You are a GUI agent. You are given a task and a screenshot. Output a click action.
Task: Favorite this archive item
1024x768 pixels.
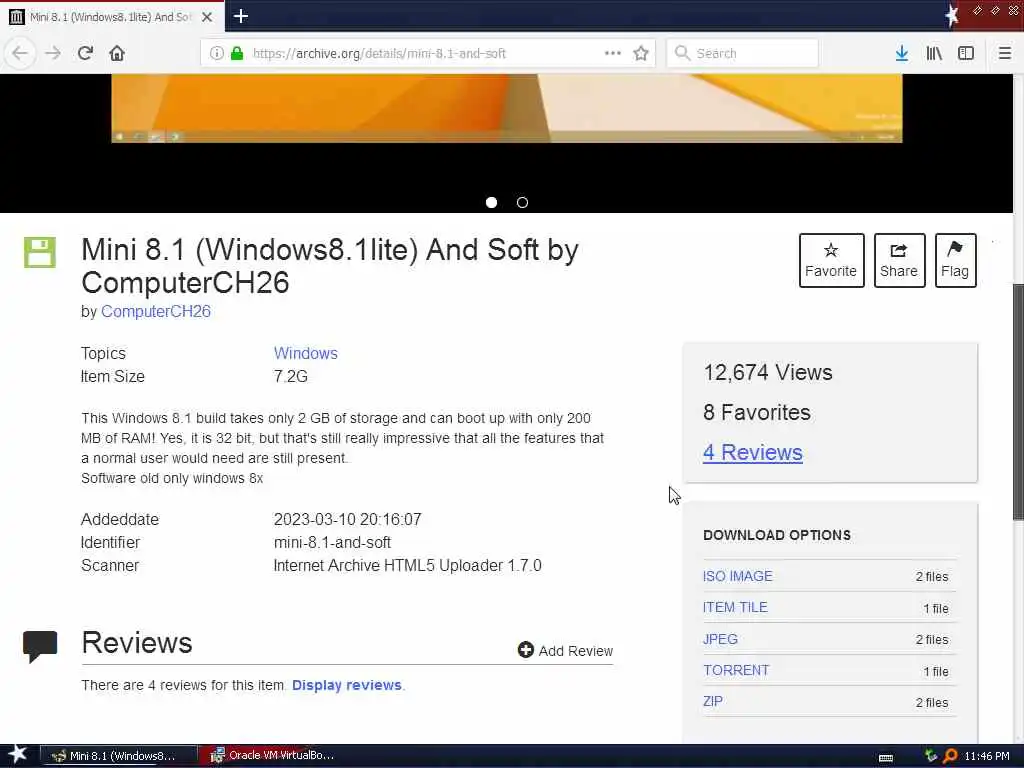coord(831,260)
